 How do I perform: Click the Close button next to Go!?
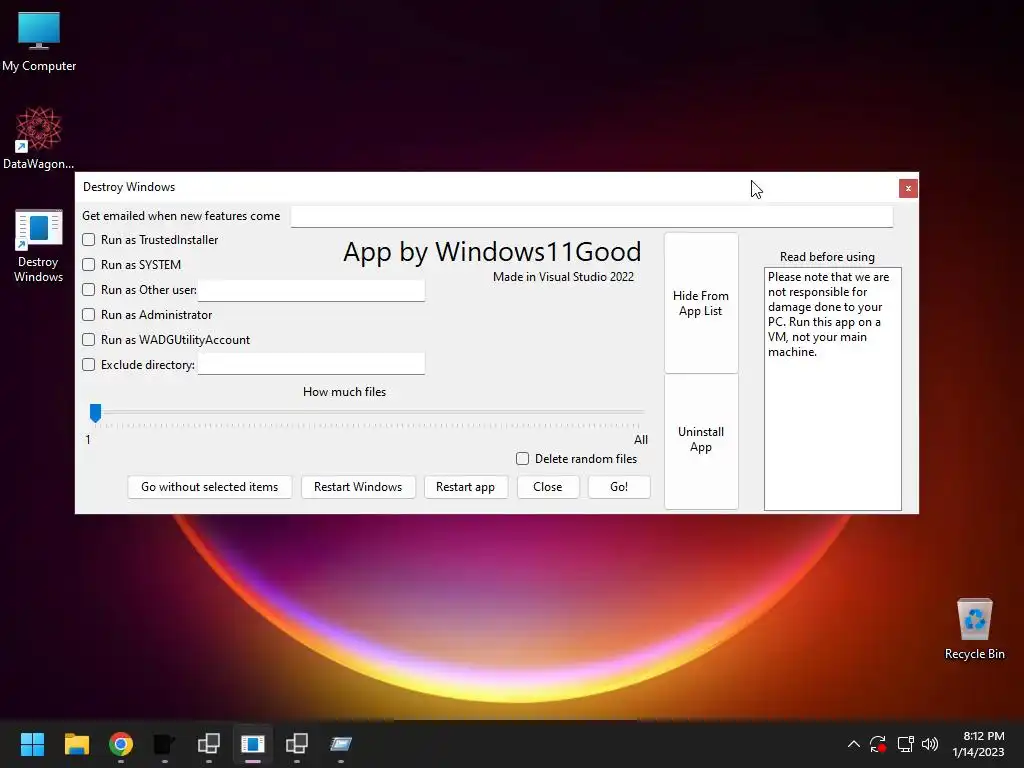pyautogui.click(x=548, y=487)
